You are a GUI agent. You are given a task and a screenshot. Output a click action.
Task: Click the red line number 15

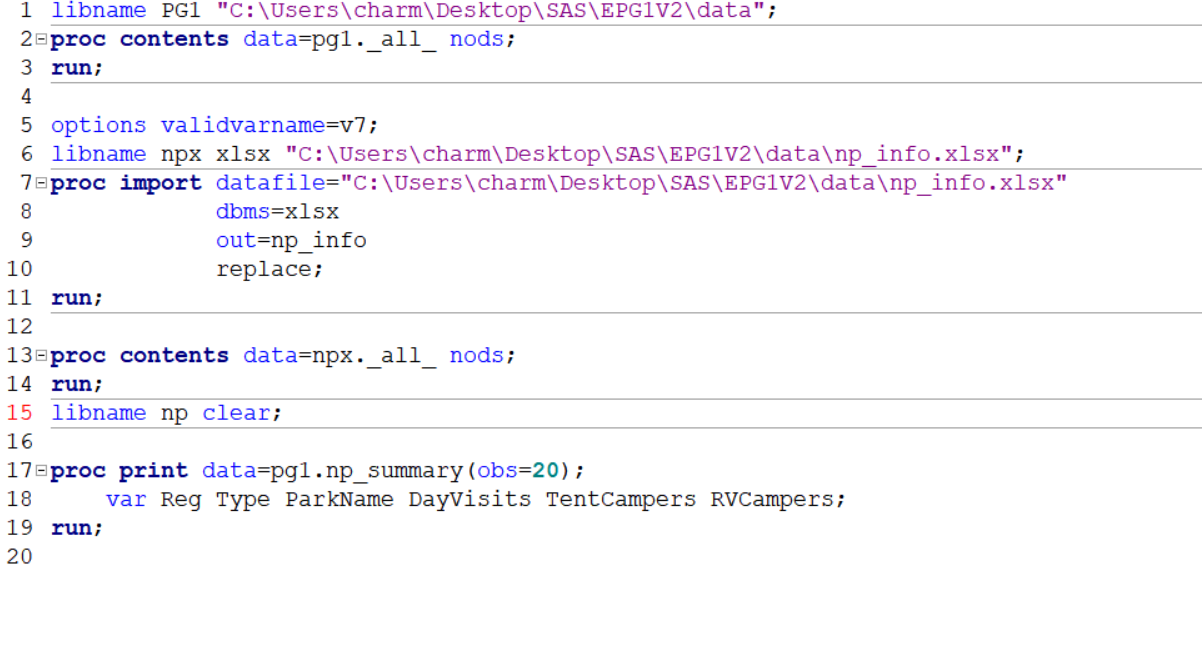[x=18, y=412]
